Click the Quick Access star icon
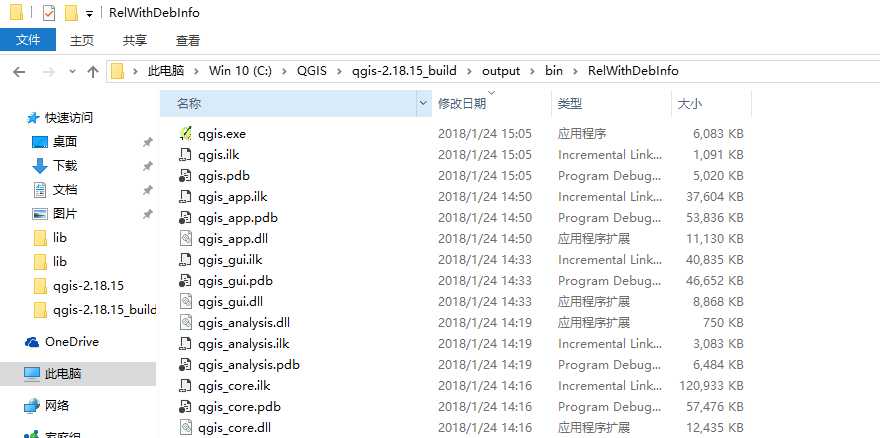Viewport: 880px width, 438px height. [33, 118]
